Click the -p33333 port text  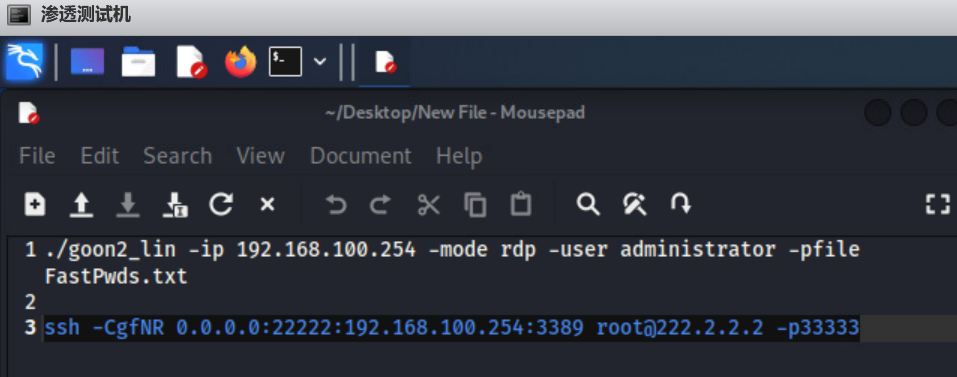click(818, 328)
